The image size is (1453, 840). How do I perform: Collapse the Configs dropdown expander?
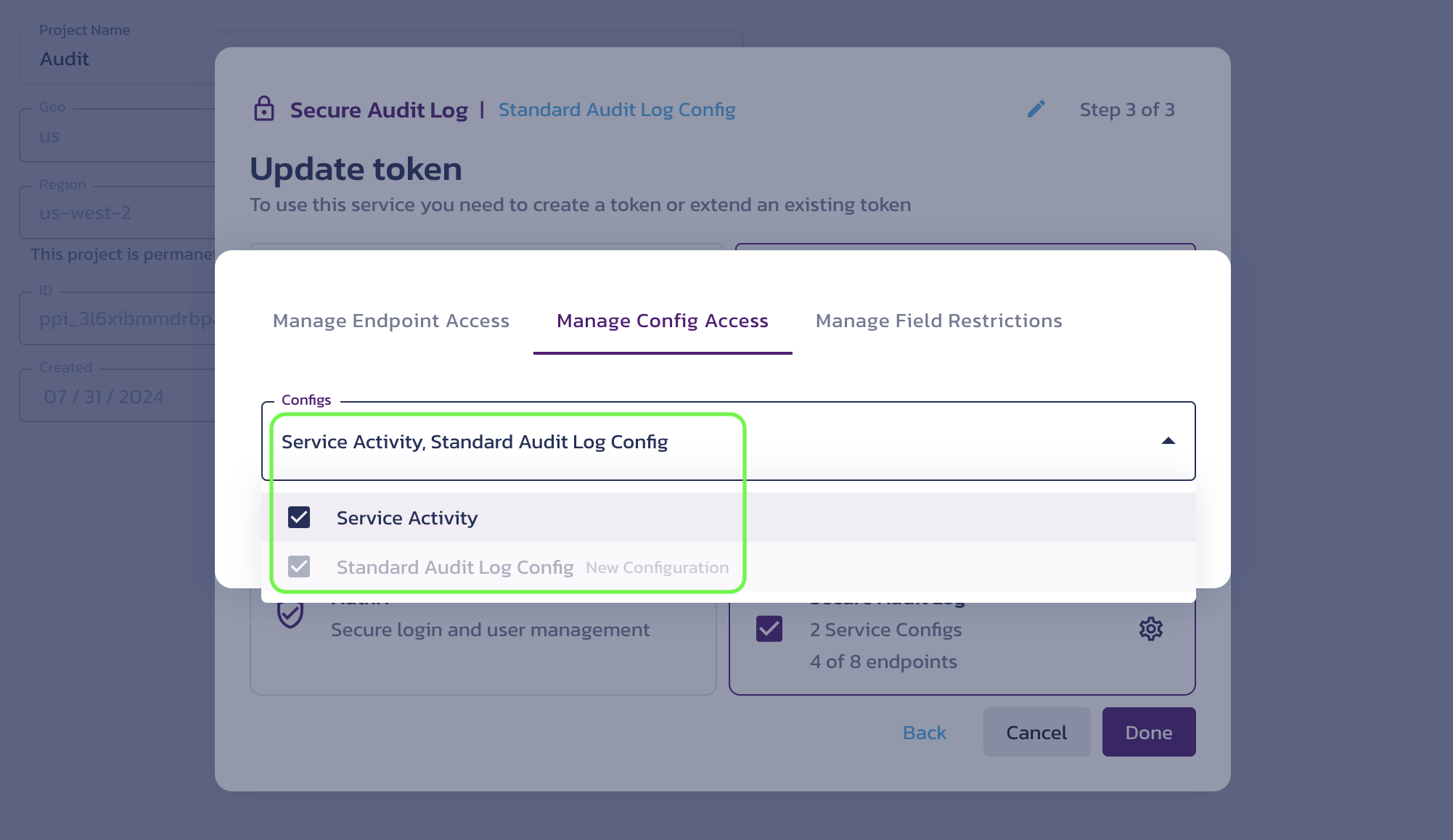click(1167, 441)
